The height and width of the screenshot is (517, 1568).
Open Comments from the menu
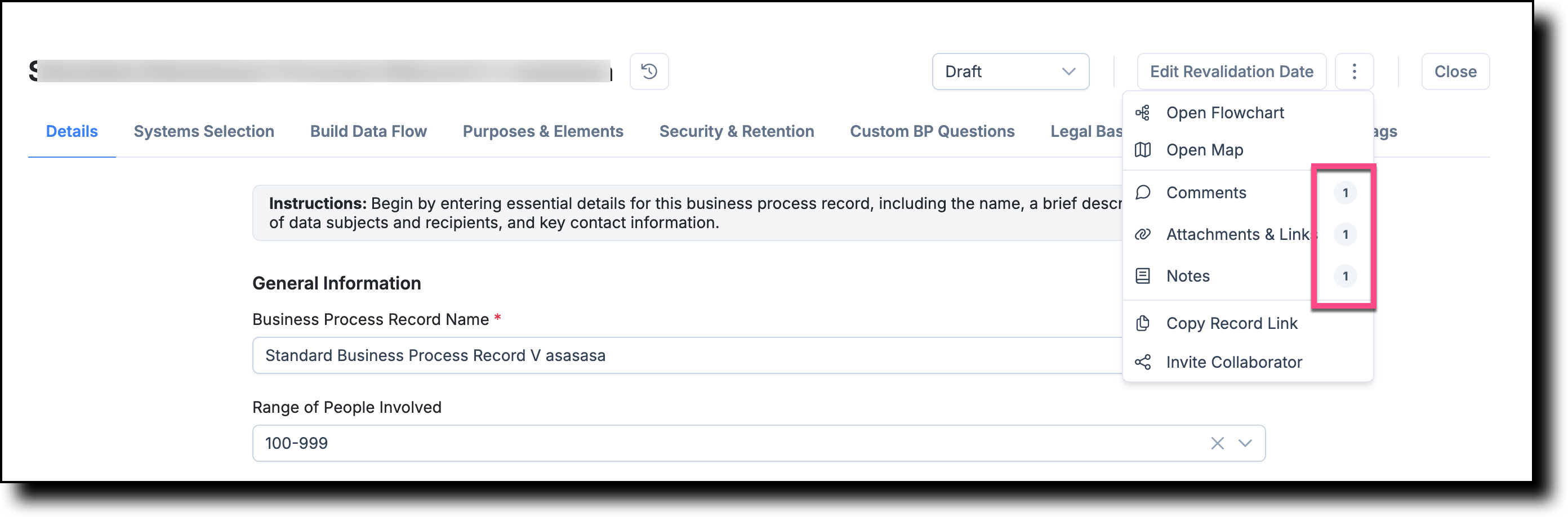point(1247,193)
